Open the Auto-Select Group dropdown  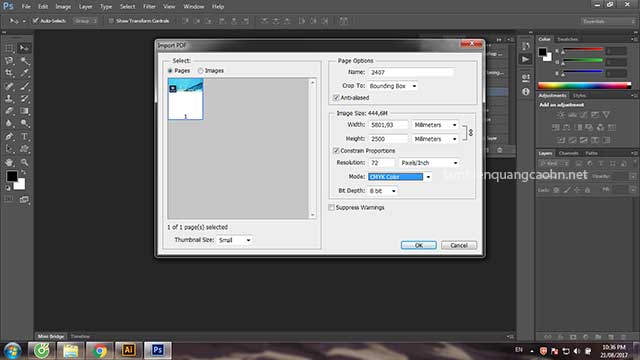(x=85, y=21)
